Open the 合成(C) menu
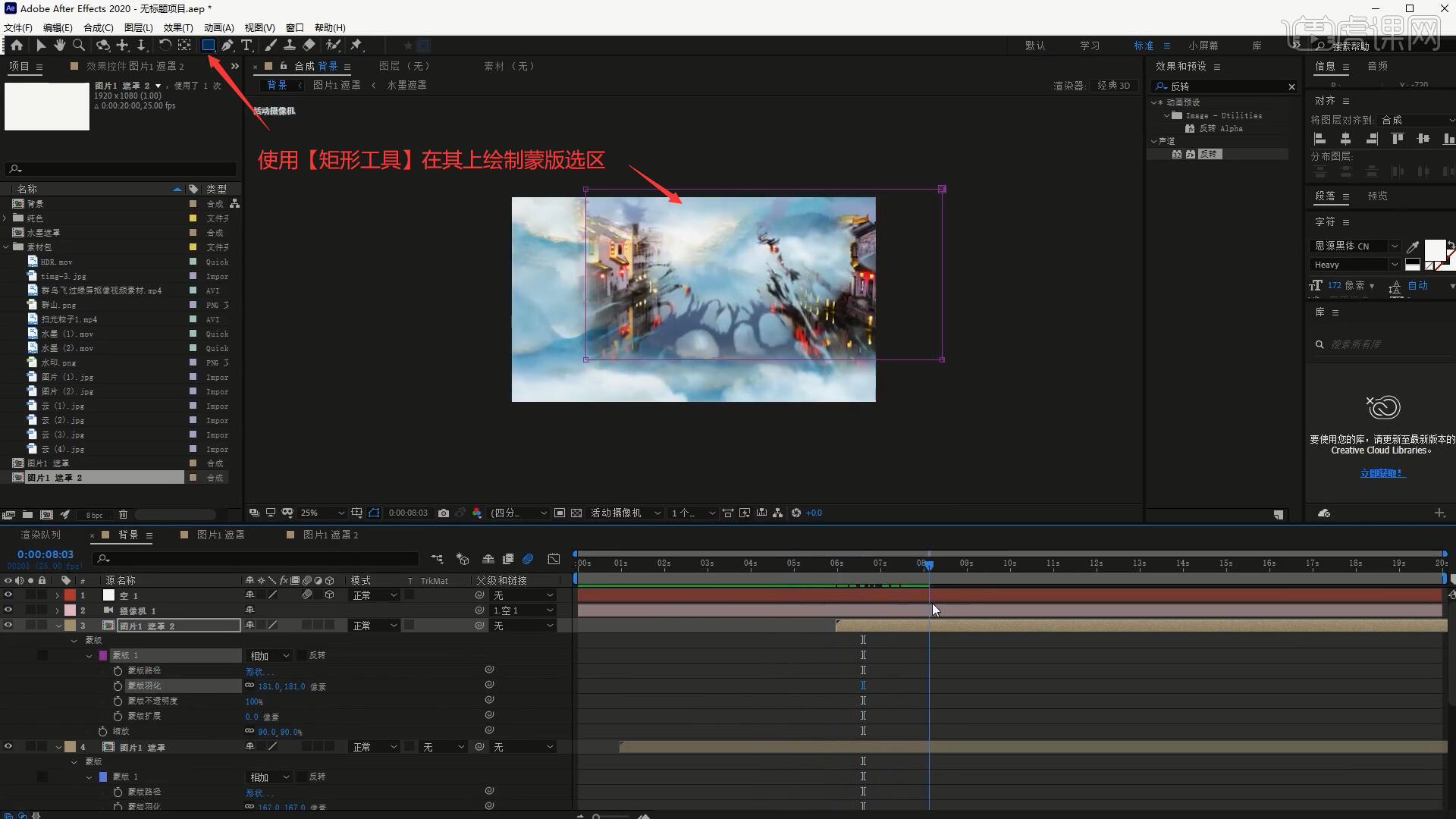This screenshot has width=1456, height=819. click(x=98, y=28)
